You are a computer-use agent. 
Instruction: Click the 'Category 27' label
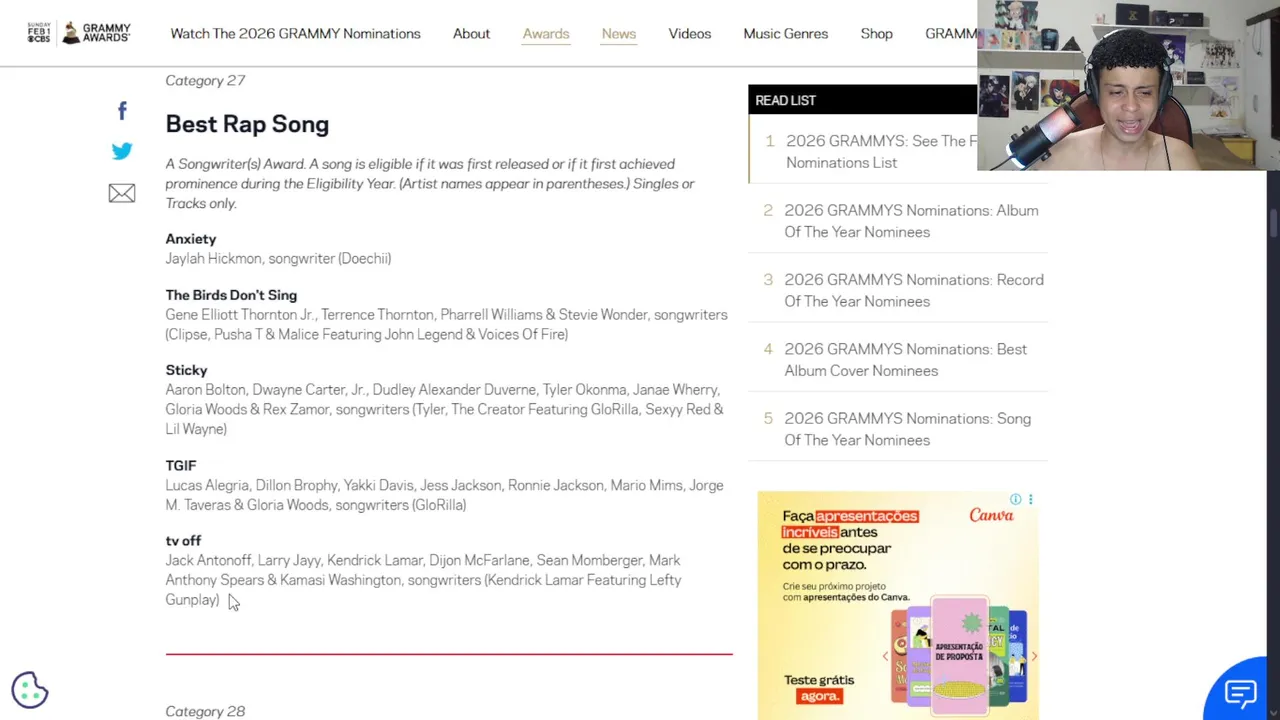[205, 80]
